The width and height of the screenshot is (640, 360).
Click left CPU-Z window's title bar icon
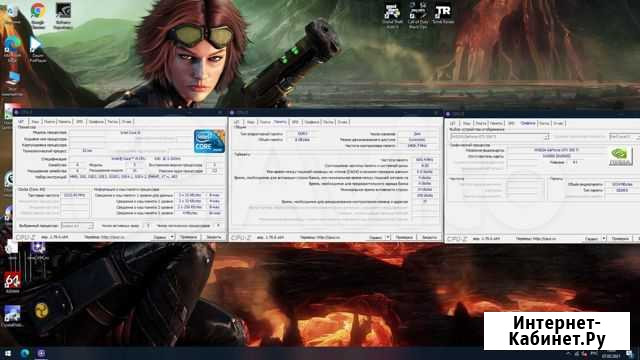(17, 112)
